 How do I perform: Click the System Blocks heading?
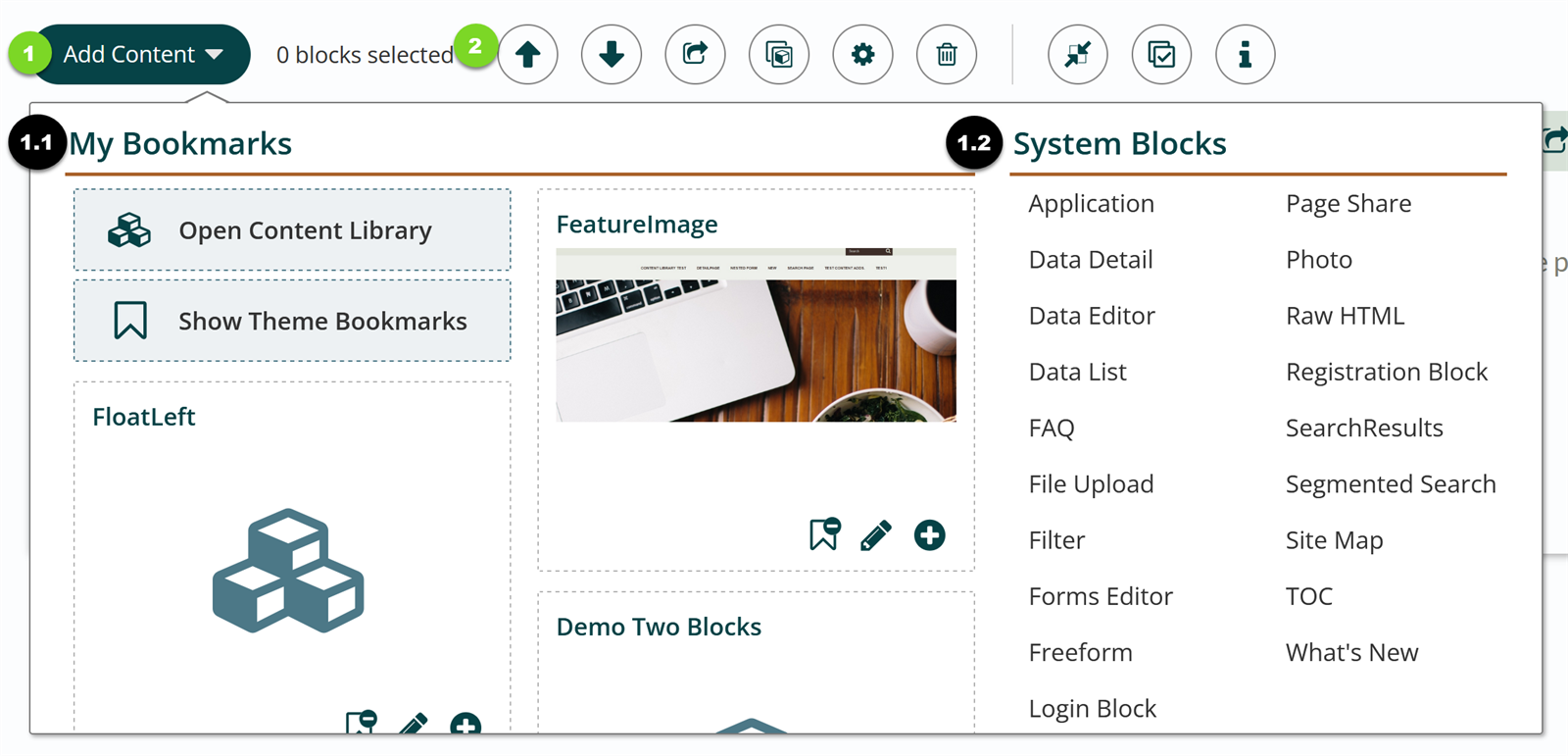coord(1119,144)
